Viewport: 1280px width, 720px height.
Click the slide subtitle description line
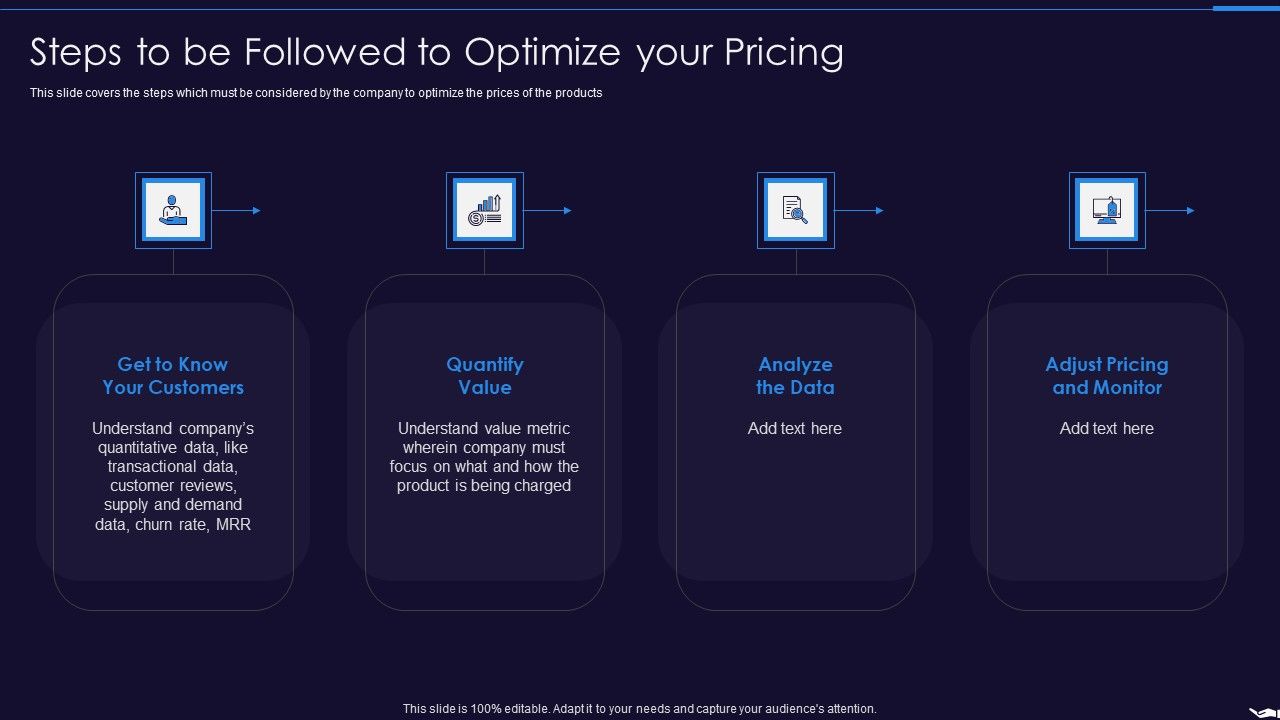316,93
